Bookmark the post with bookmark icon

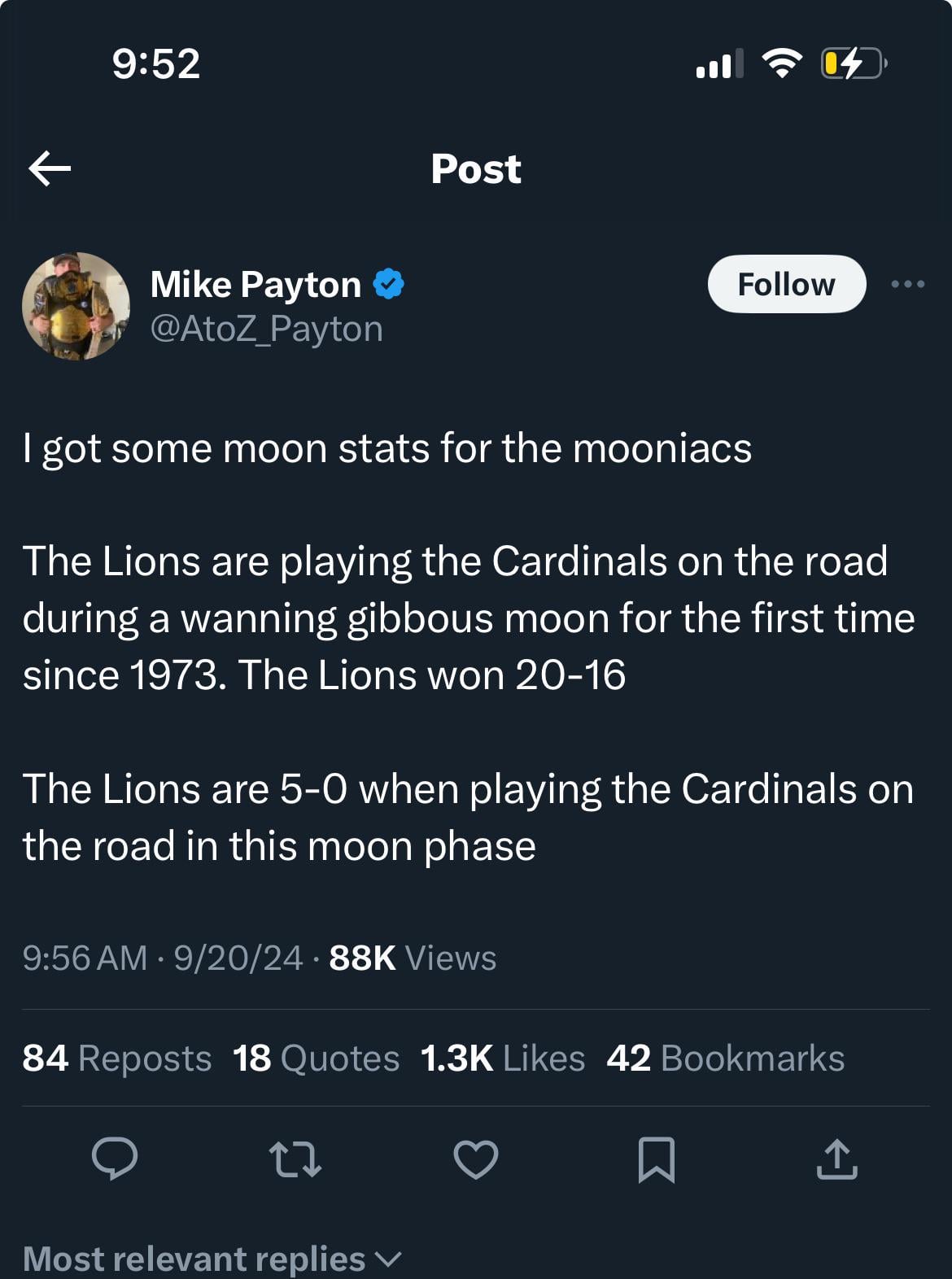coord(656,1159)
